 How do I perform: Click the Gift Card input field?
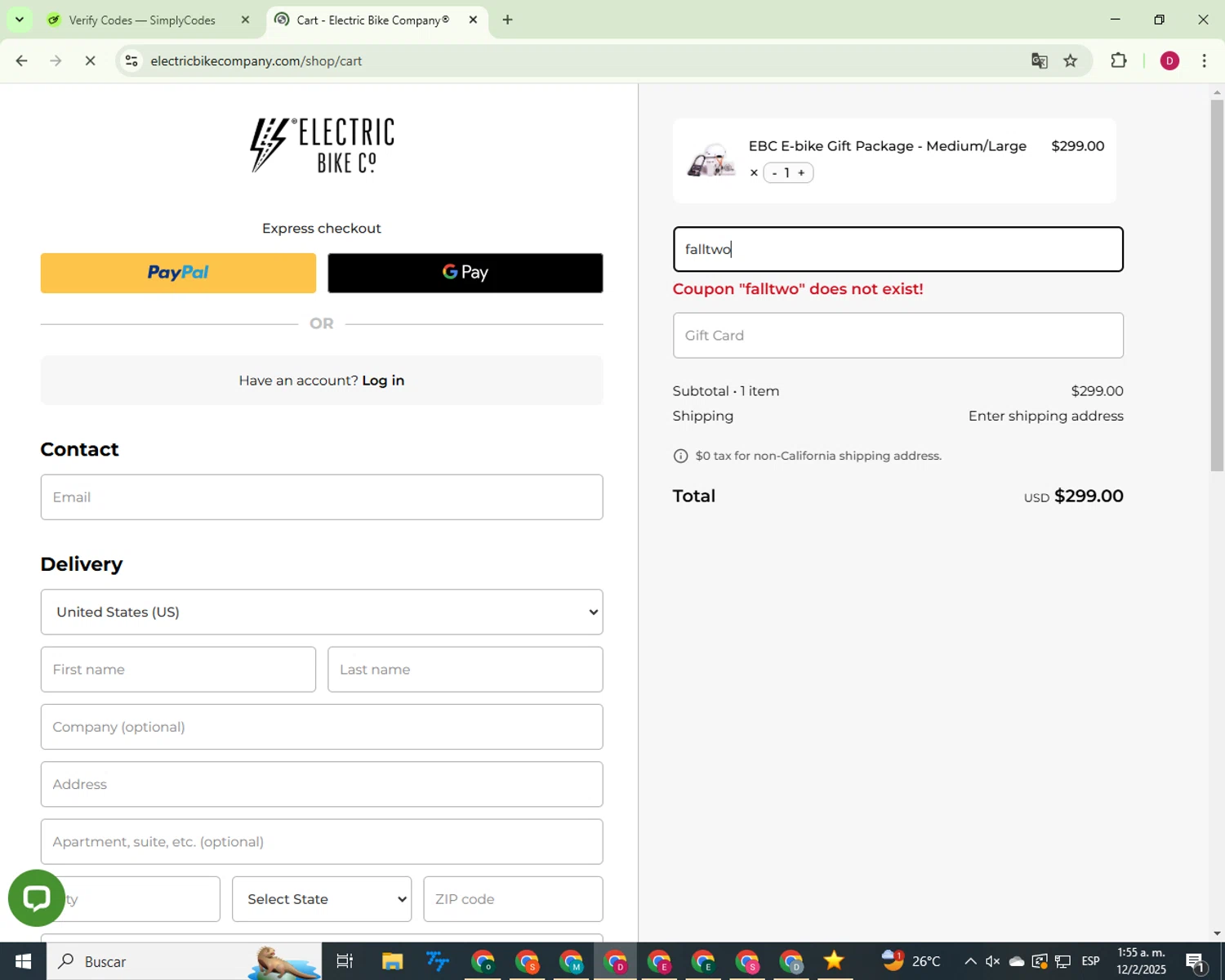pyautogui.click(x=898, y=336)
